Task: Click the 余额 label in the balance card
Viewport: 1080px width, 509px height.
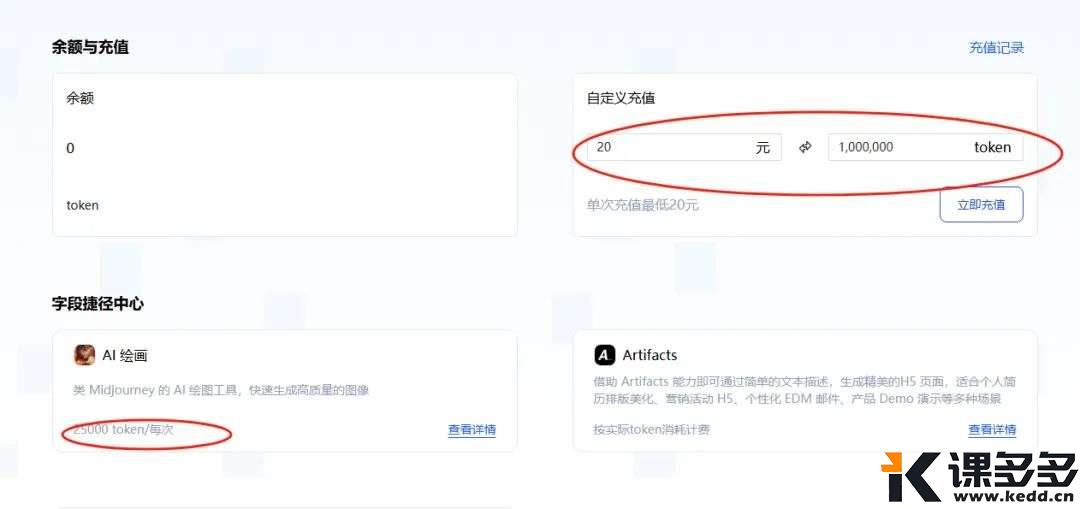Action: pyautogui.click(x=80, y=98)
